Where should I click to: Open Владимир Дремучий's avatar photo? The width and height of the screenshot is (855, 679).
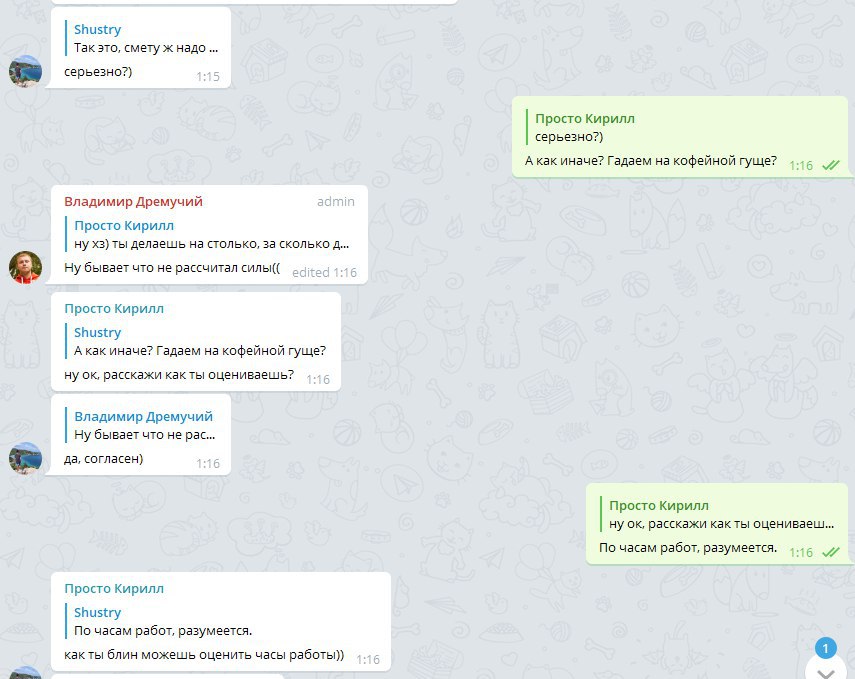[26, 267]
